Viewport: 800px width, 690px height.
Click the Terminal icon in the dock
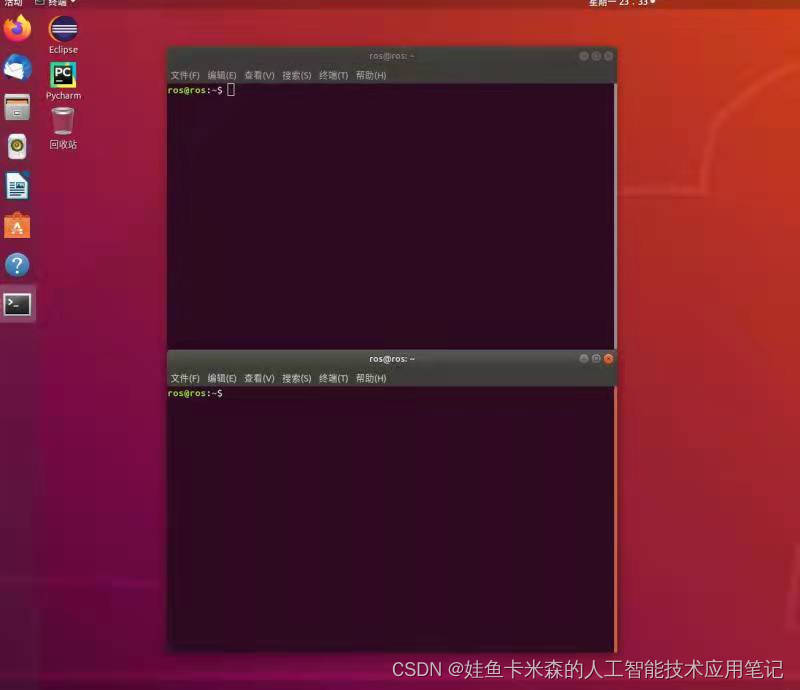click(17, 304)
